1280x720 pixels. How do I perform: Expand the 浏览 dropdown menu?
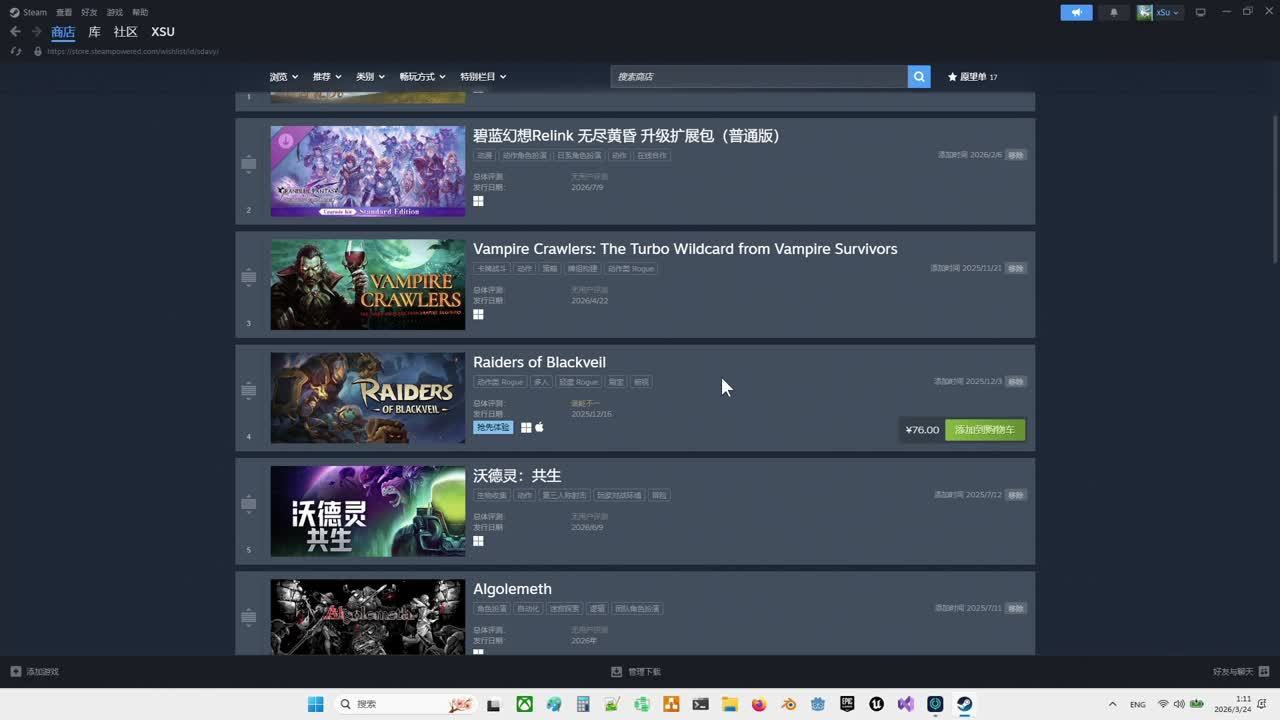click(x=283, y=77)
